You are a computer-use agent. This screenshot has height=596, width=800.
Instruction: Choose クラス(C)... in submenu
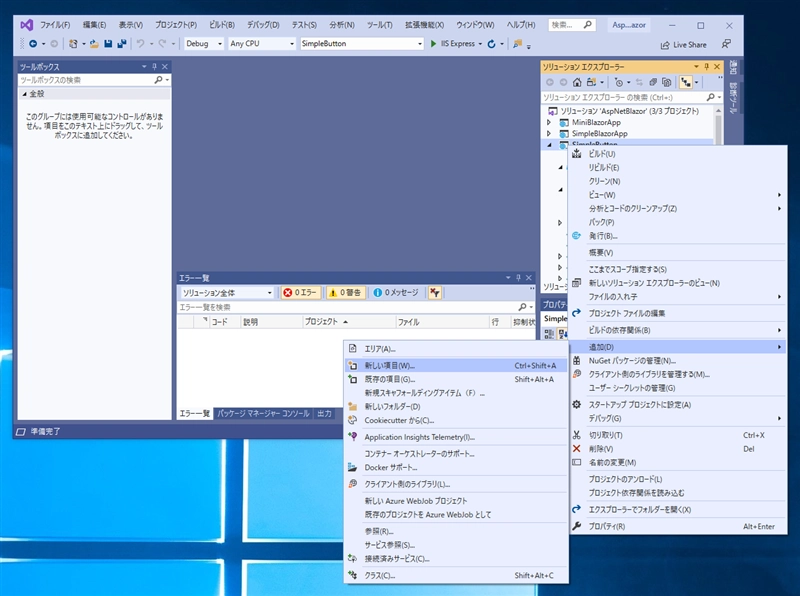pos(456,575)
